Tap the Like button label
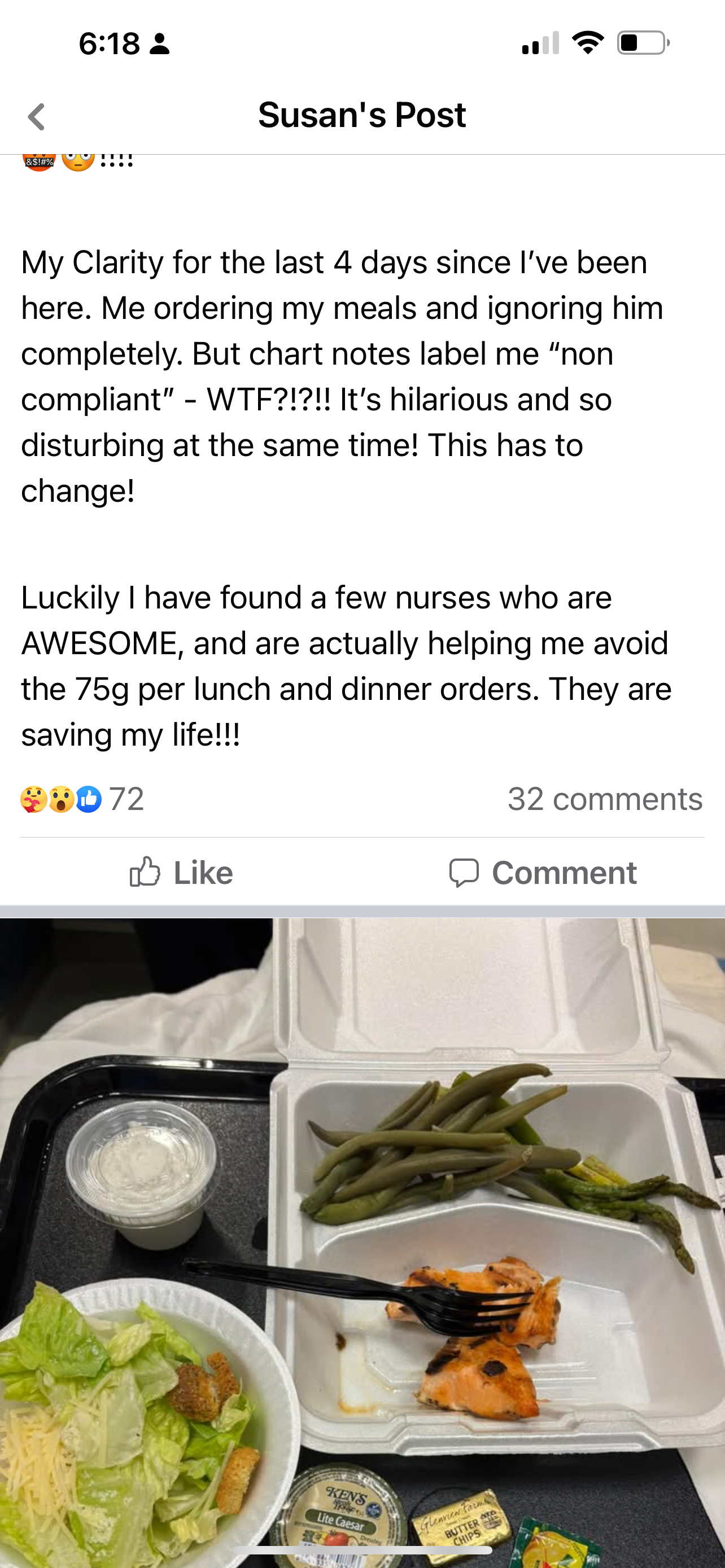 click(x=203, y=873)
